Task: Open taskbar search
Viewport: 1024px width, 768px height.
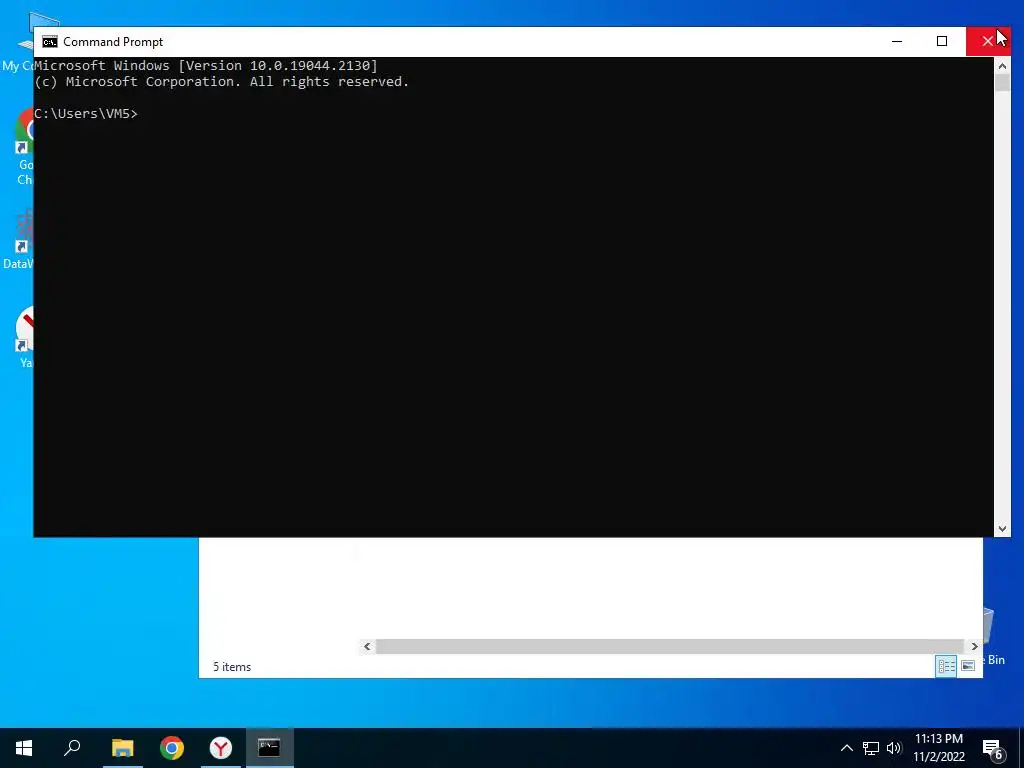Action: coord(72,748)
